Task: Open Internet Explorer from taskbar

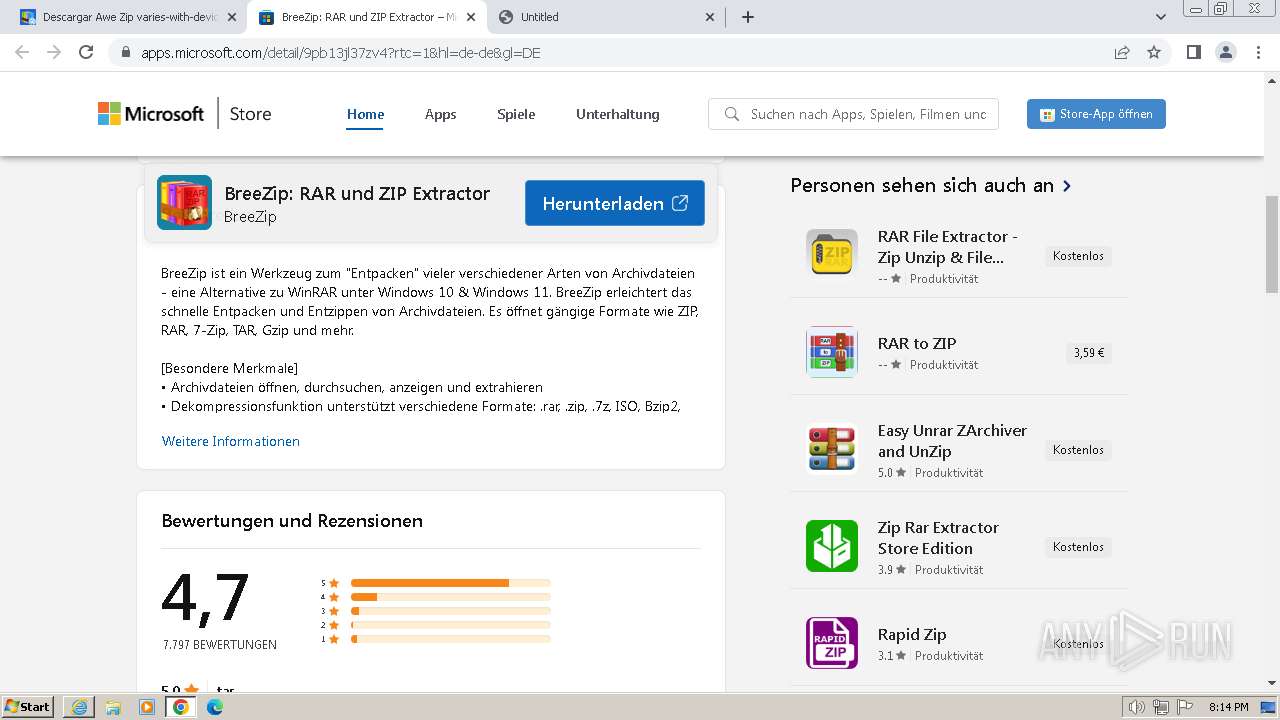Action: click(79, 707)
